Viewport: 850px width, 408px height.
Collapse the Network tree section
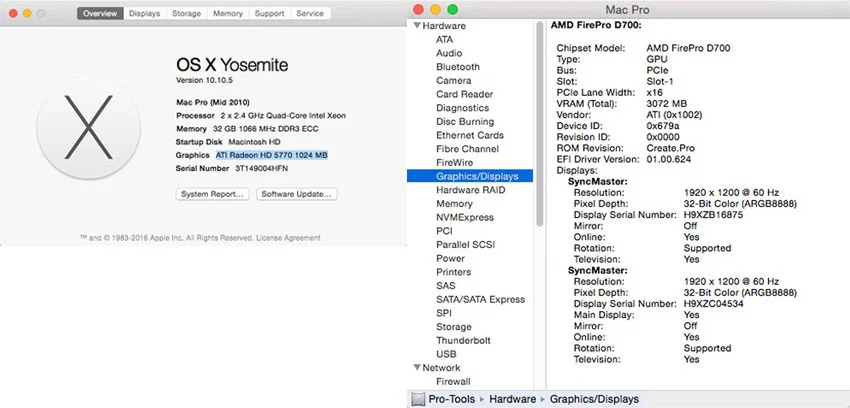click(x=417, y=367)
